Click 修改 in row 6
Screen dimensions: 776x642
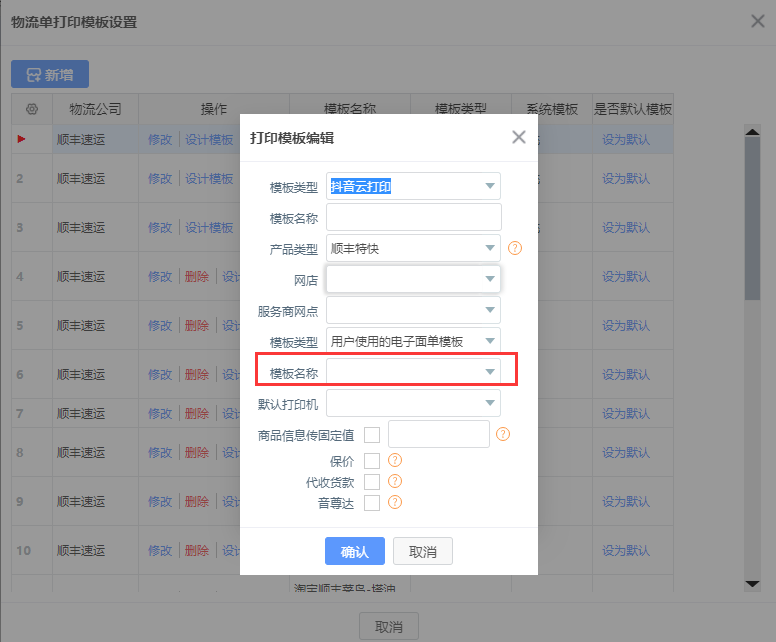coord(160,374)
